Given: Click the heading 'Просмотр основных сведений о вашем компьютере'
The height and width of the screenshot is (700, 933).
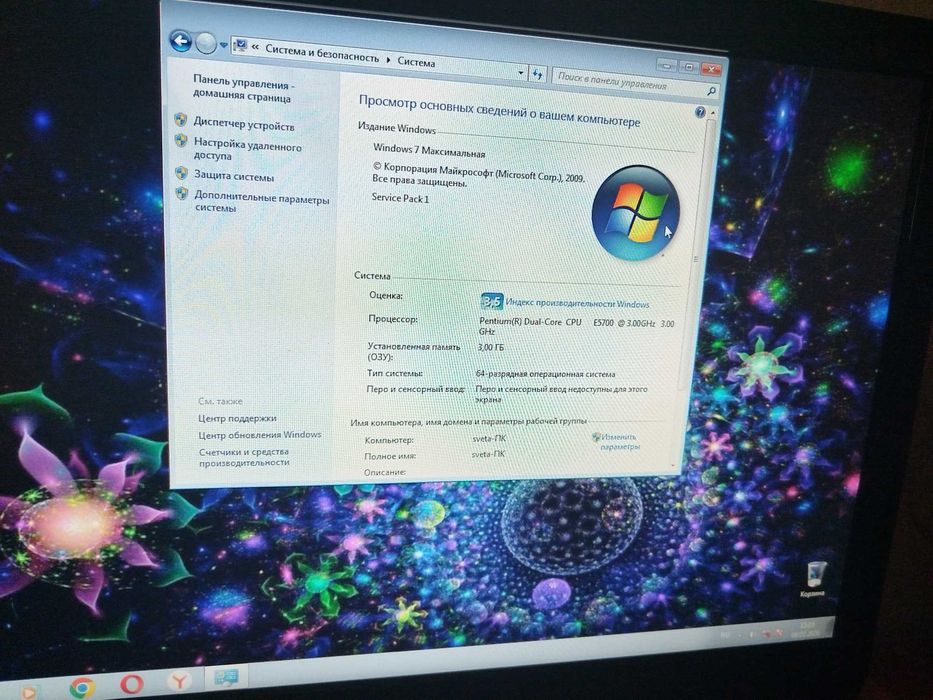Looking at the screenshot, I should coord(499,111).
